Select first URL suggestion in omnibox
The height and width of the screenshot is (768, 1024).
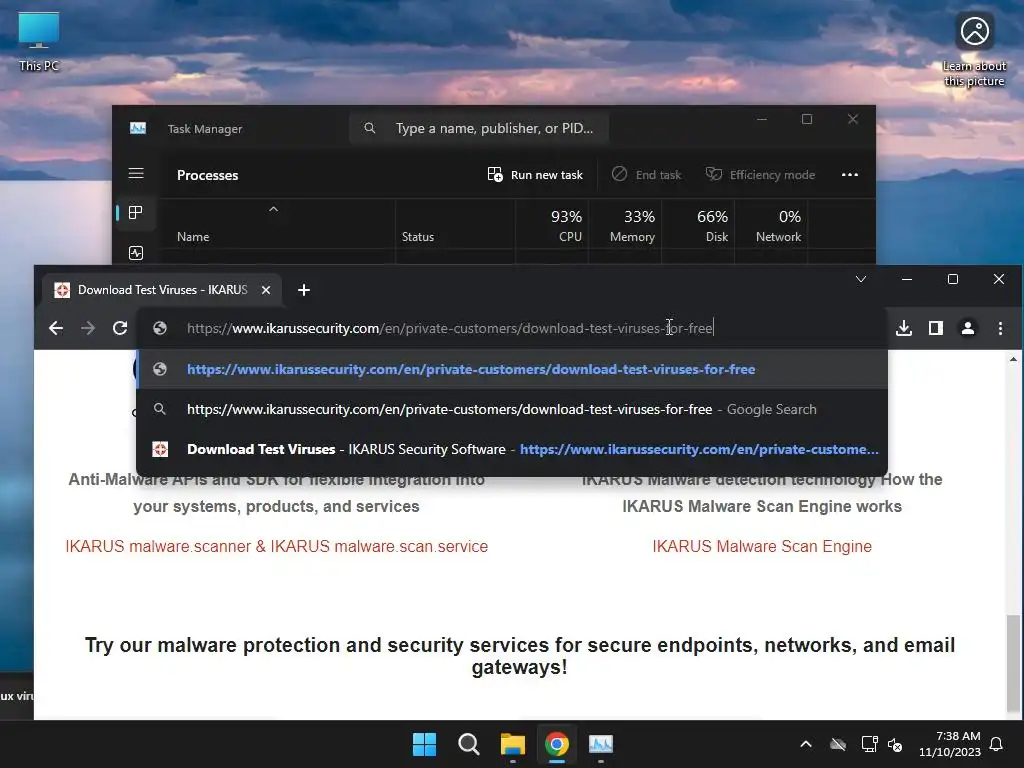pos(512,369)
